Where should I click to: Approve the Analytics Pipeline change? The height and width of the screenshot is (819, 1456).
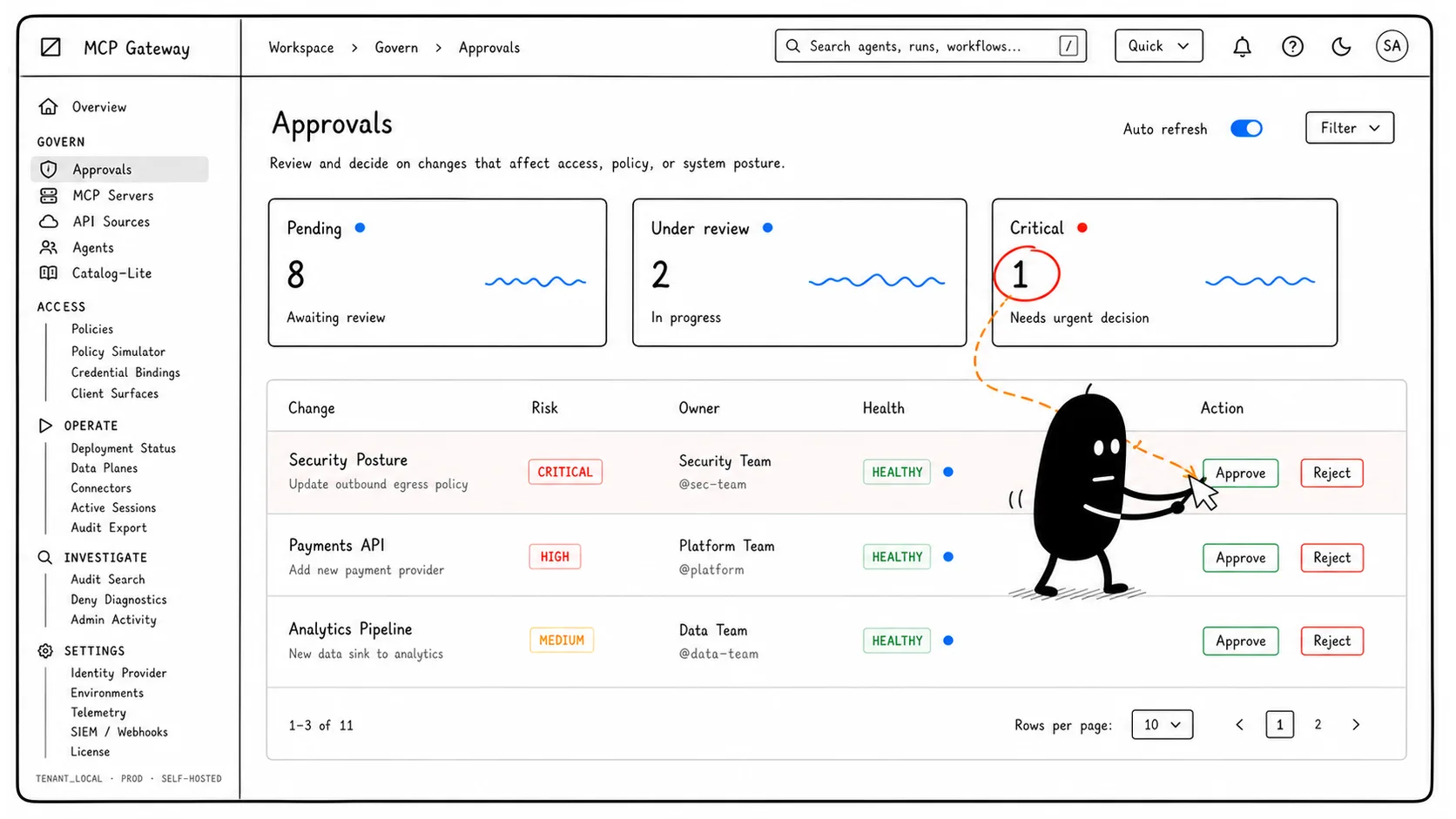1240,641
